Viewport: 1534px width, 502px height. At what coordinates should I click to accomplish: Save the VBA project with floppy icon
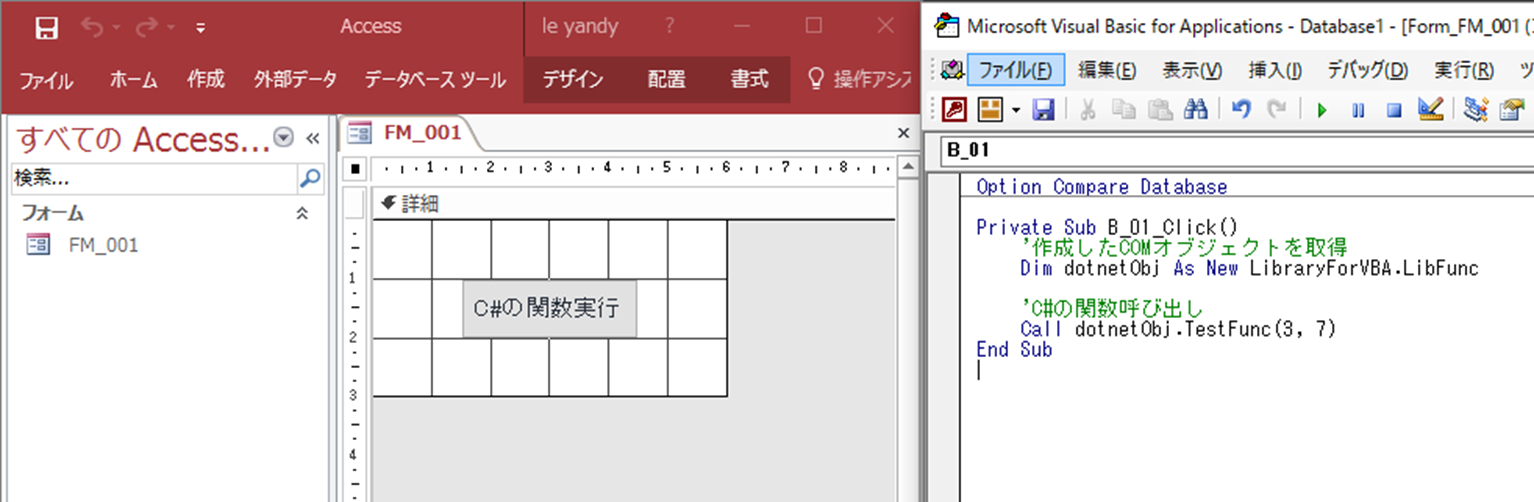(x=1043, y=110)
